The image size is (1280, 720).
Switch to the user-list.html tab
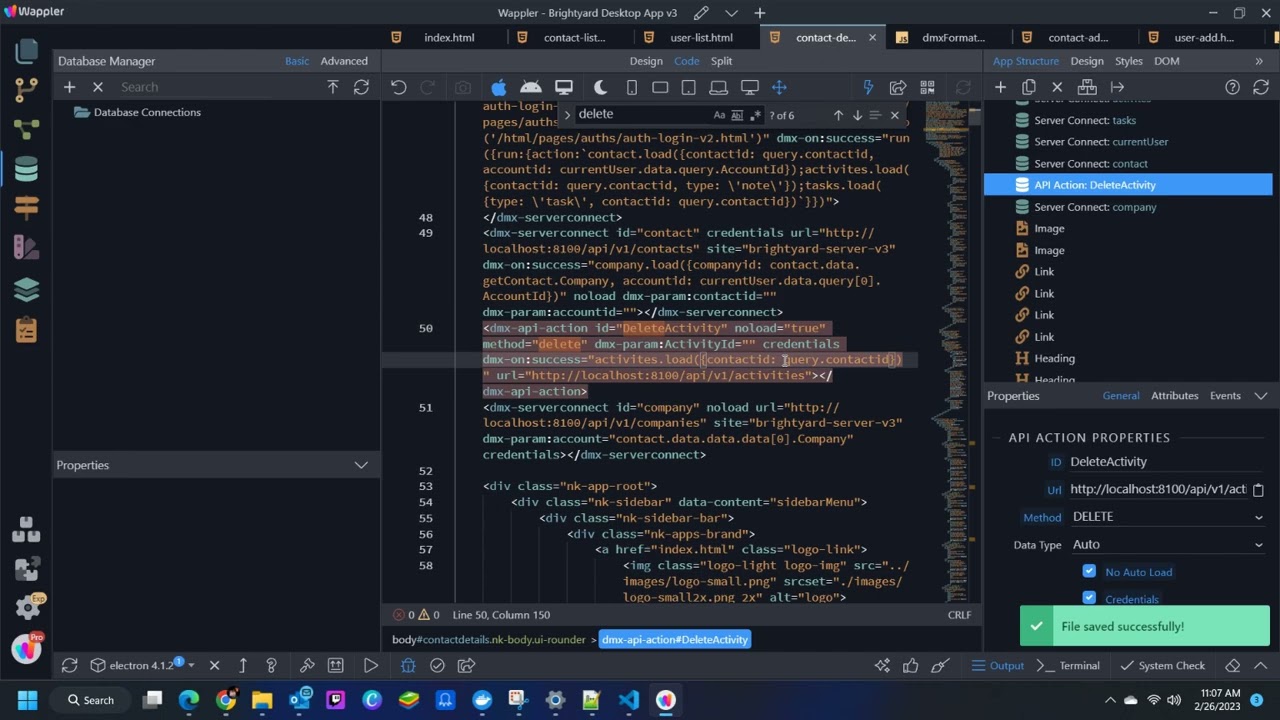click(x=701, y=38)
